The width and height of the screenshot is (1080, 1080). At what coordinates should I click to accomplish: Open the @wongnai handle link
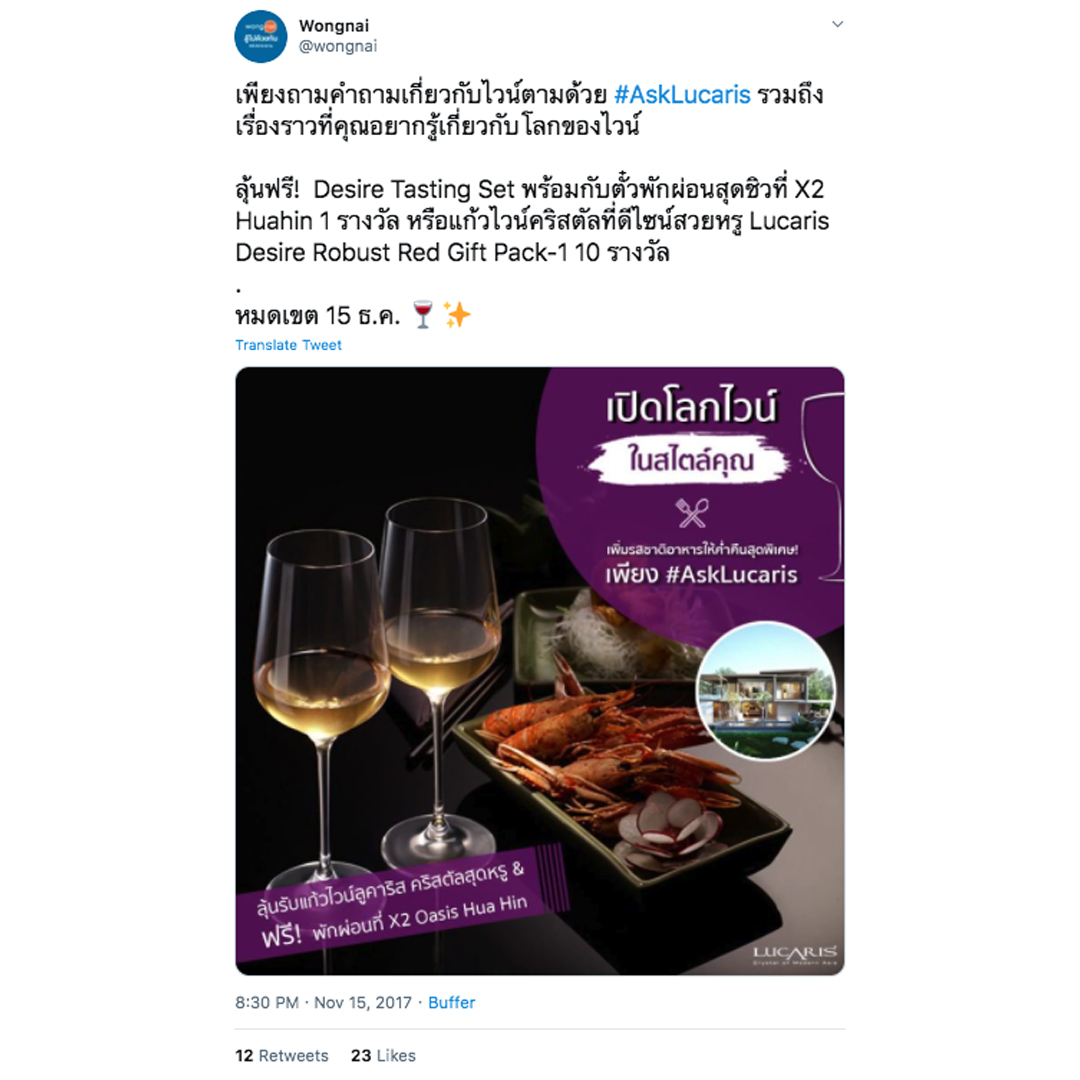pyautogui.click(x=338, y=46)
